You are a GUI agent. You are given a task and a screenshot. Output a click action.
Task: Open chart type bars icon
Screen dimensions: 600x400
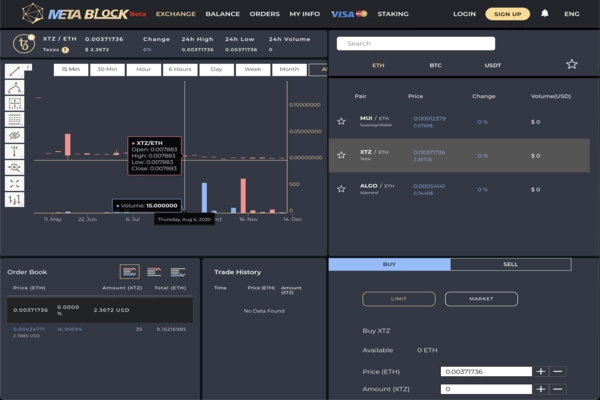(x=15, y=200)
